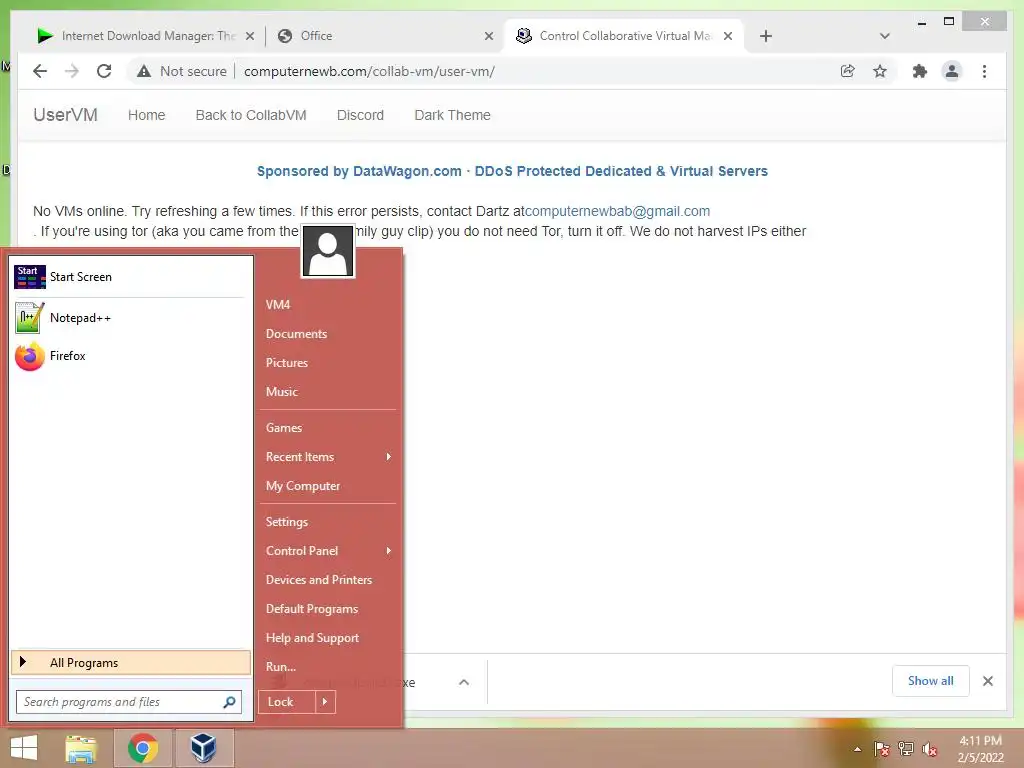Click the magnifier icon in Start search
The height and width of the screenshot is (768, 1024).
click(x=229, y=702)
